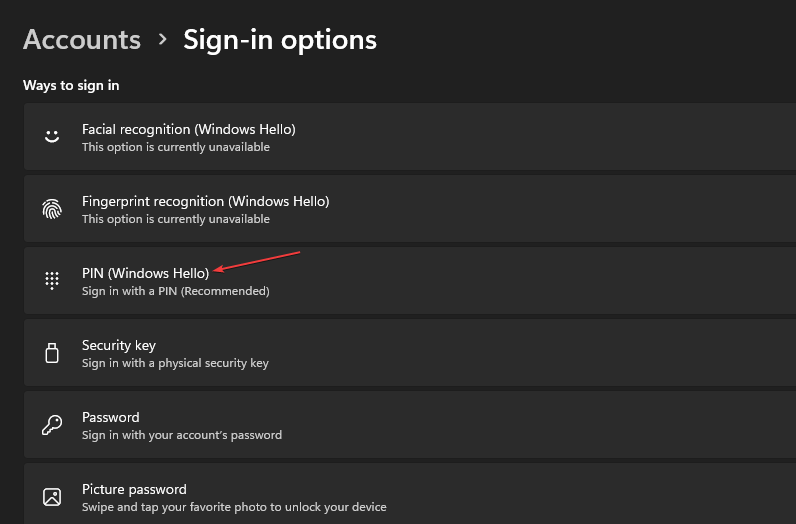Click the PIN keypad dots icon
The image size is (796, 524).
tap(52, 281)
